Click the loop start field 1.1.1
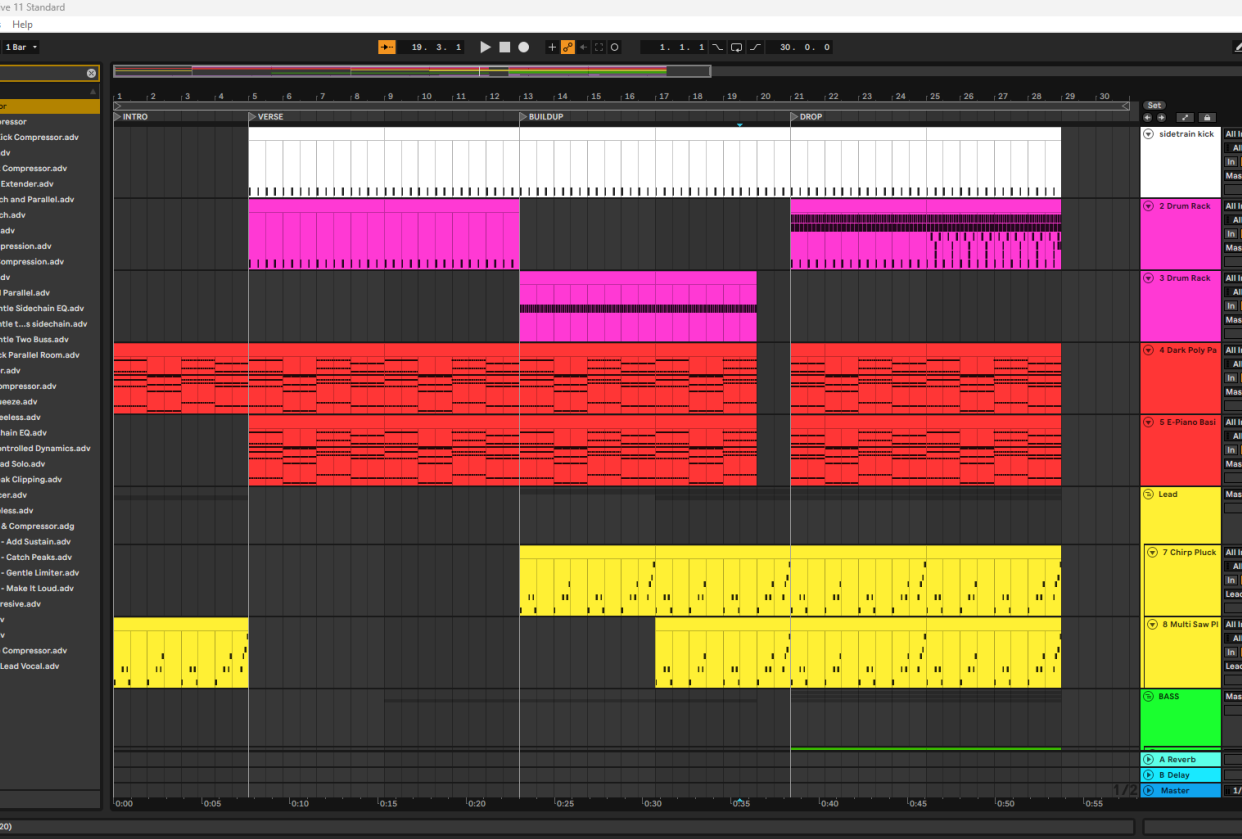The width and height of the screenshot is (1242, 839). 674,47
